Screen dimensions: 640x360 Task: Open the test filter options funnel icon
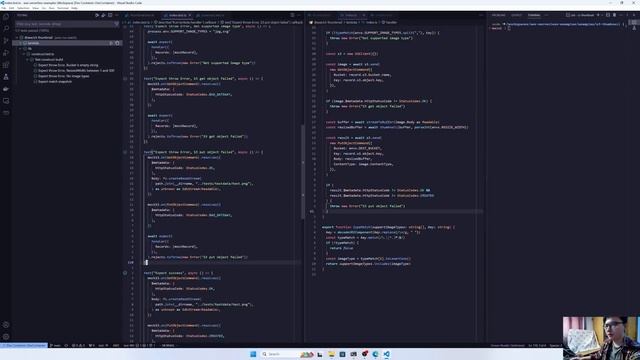pos(116,24)
